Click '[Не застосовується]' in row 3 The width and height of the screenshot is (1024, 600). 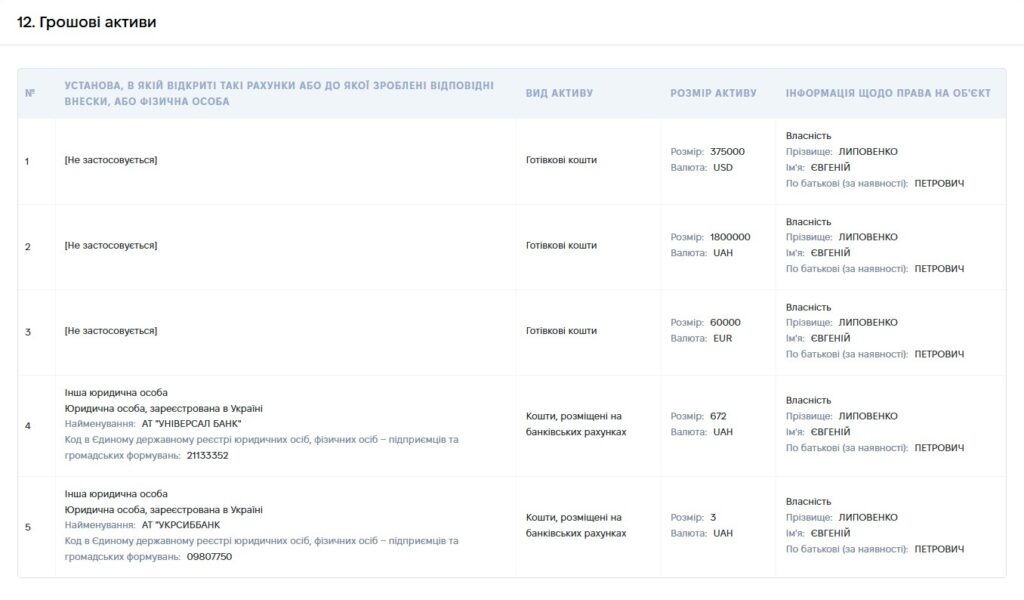click(x=110, y=331)
